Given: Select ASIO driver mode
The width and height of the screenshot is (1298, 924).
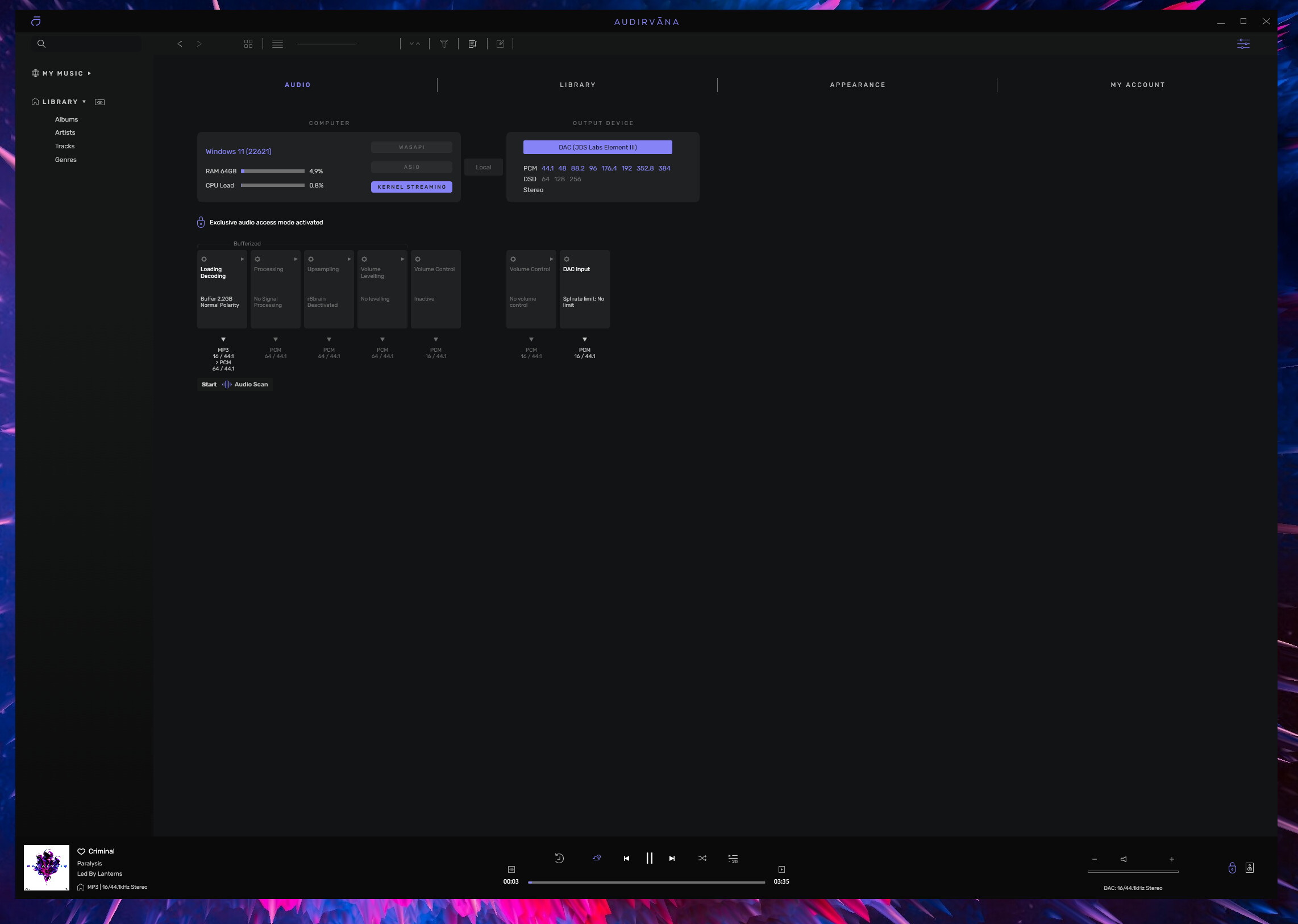Looking at the screenshot, I should [411, 167].
